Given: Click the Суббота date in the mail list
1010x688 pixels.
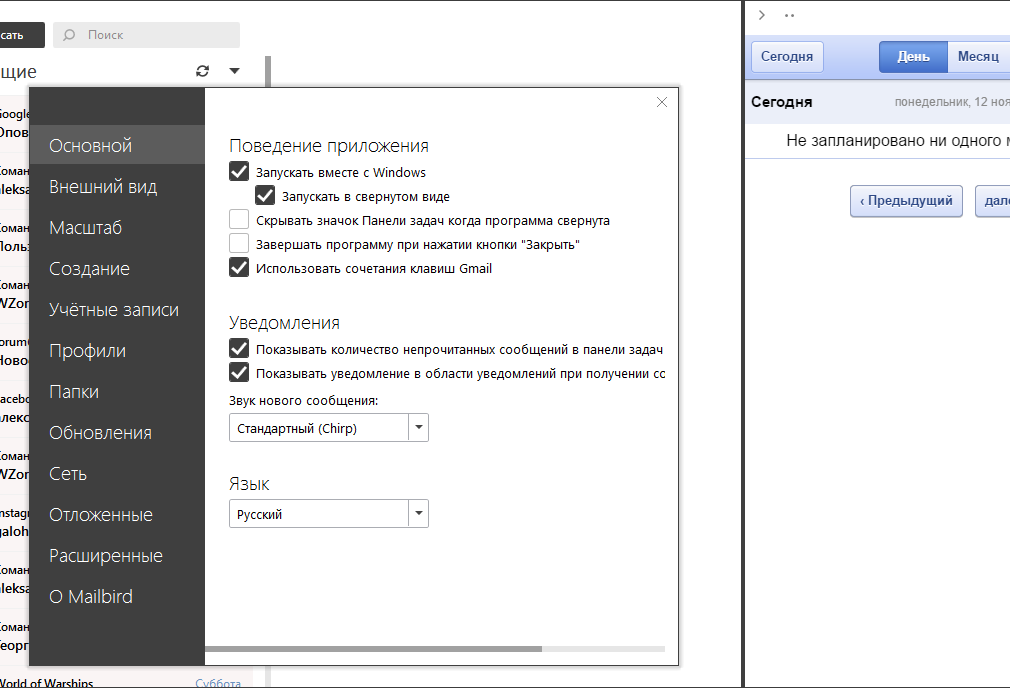Looking at the screenshot, I should [218, 683].
